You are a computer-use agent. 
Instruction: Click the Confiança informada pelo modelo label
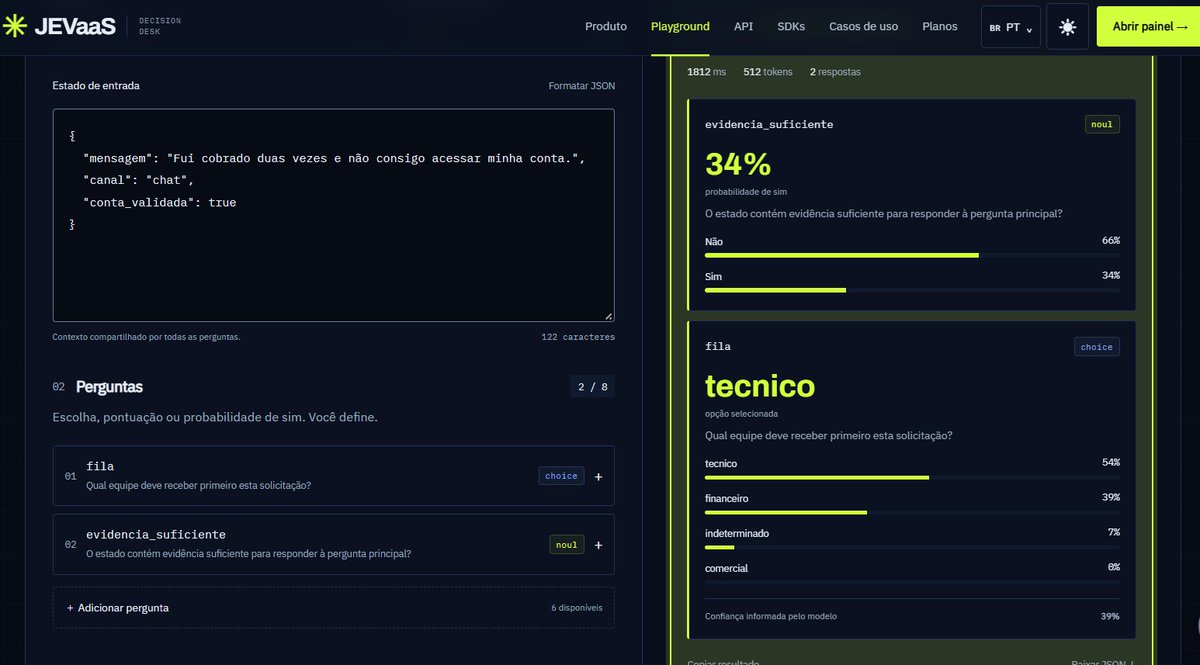pyautogui.click(x=771, y=616)
